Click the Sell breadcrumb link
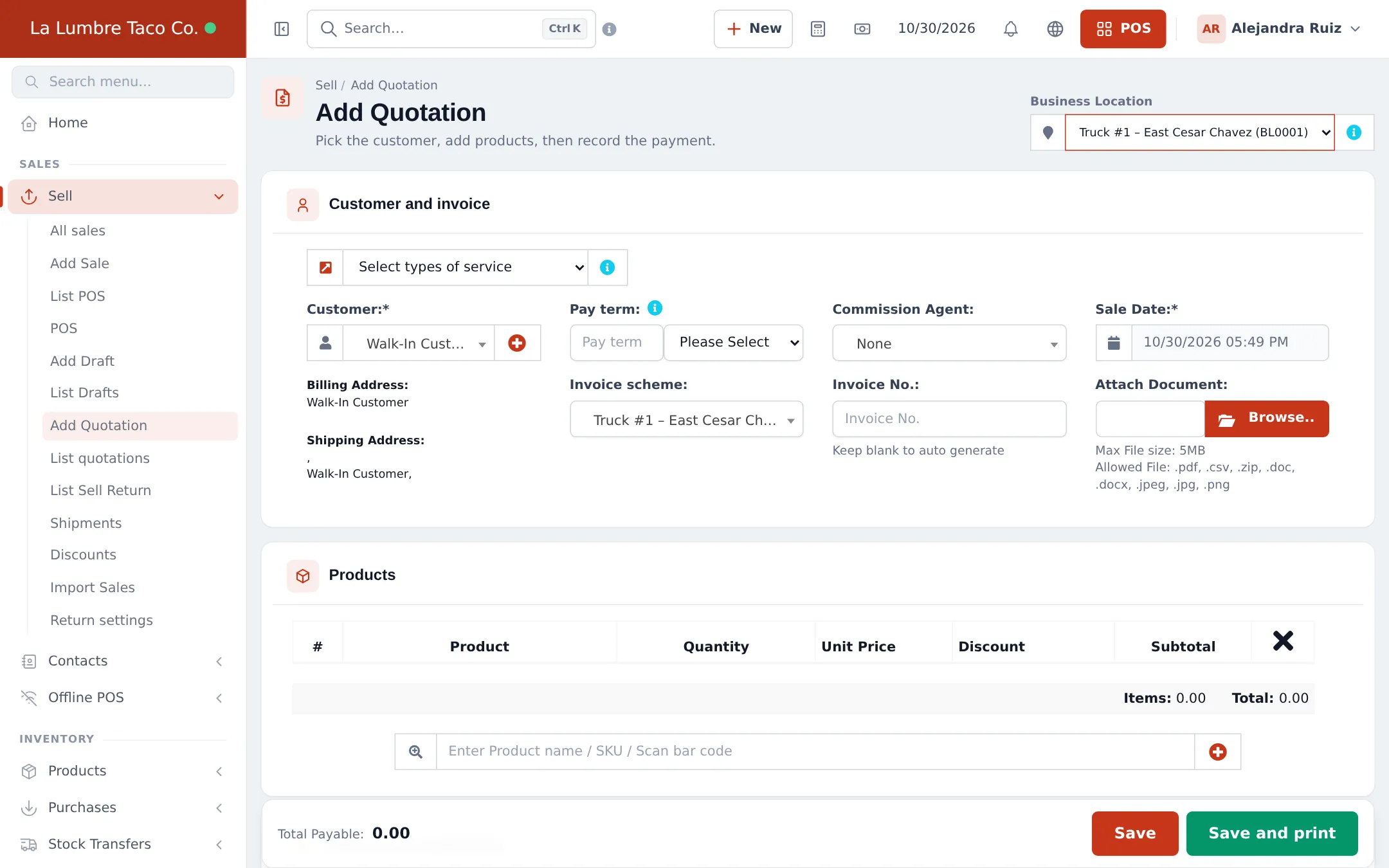Screen dimensions: 1389x868 point(326,85)
